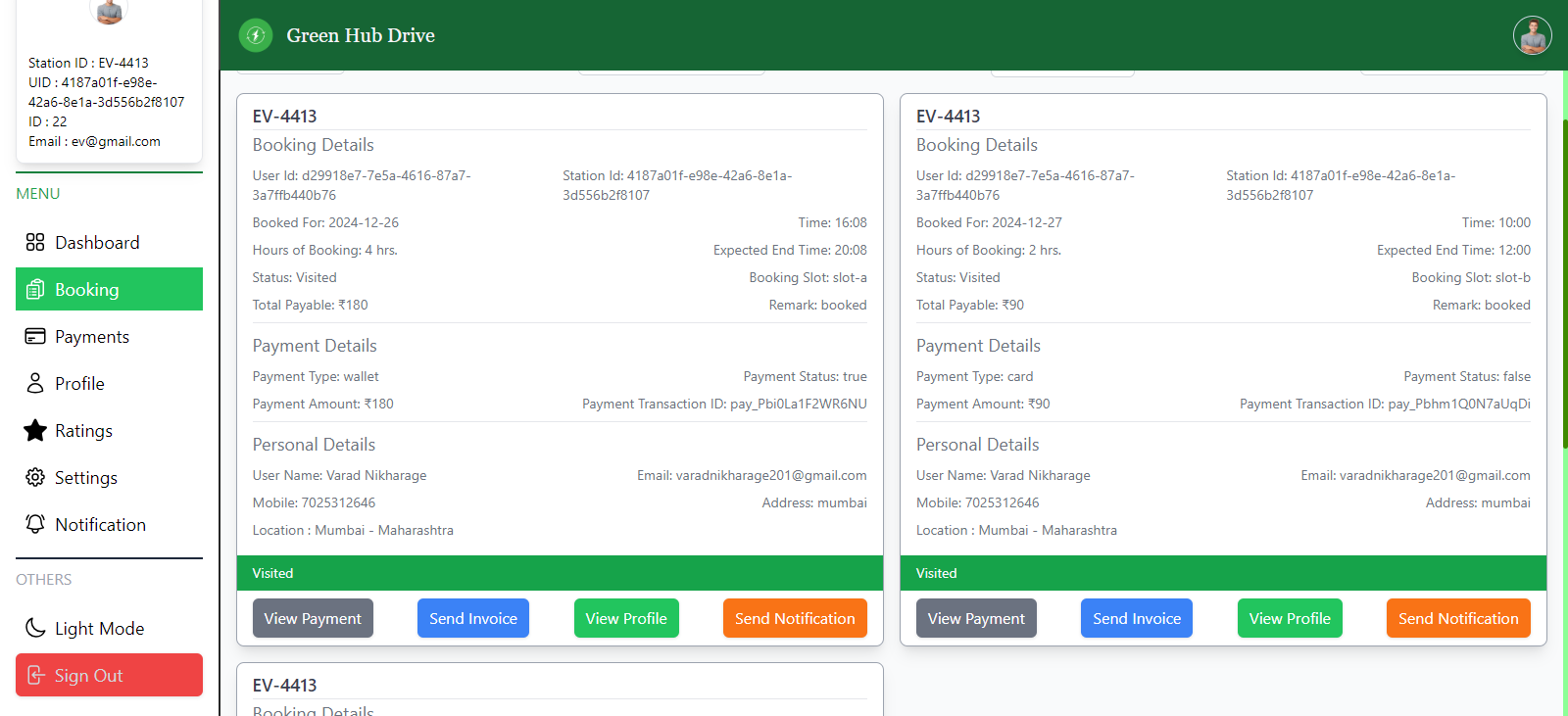Image resolution: width=1568 pixels, height=716 pixels.
Task: Send Notification for the 2024-12-27 booking
Action: (x=1458, y=618)
